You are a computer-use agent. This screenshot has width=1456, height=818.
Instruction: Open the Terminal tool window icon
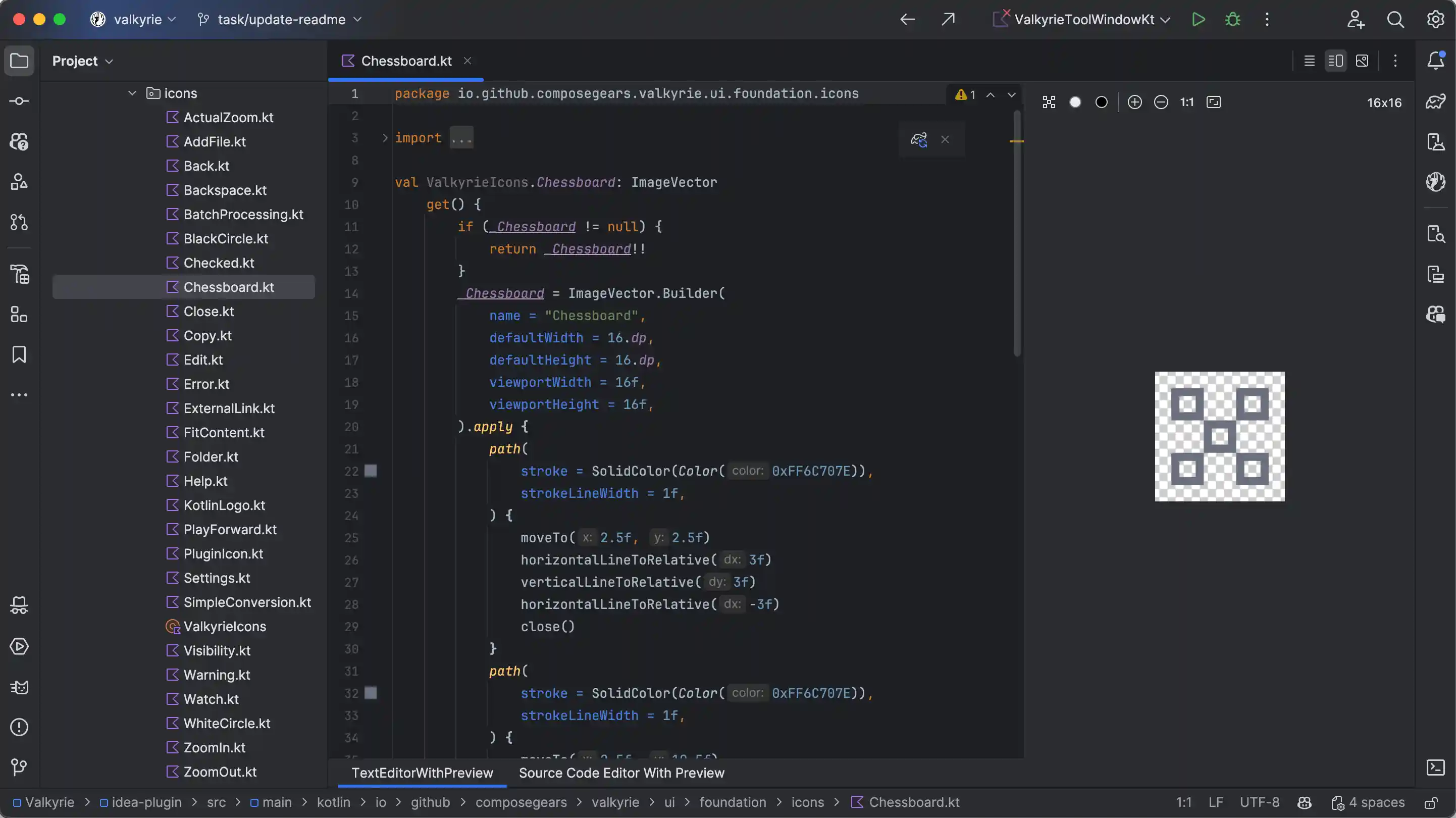point(1436,767)
